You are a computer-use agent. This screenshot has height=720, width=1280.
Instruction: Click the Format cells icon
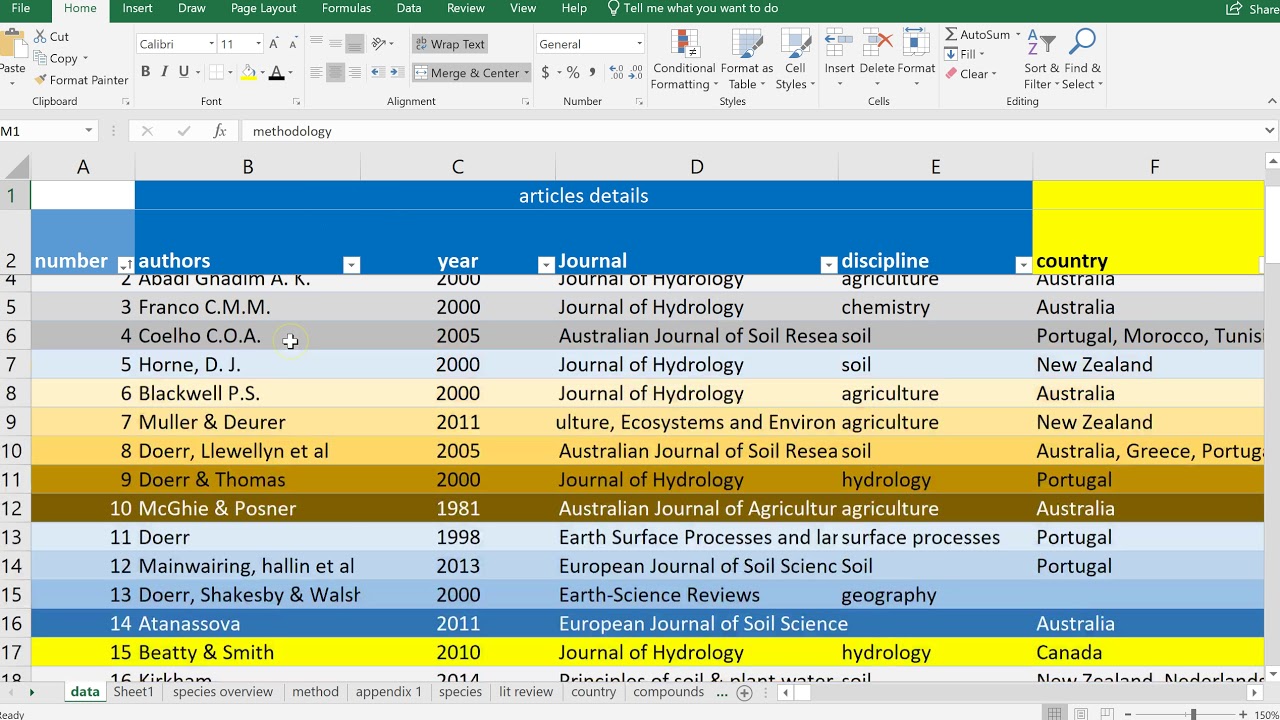(916, 44)
